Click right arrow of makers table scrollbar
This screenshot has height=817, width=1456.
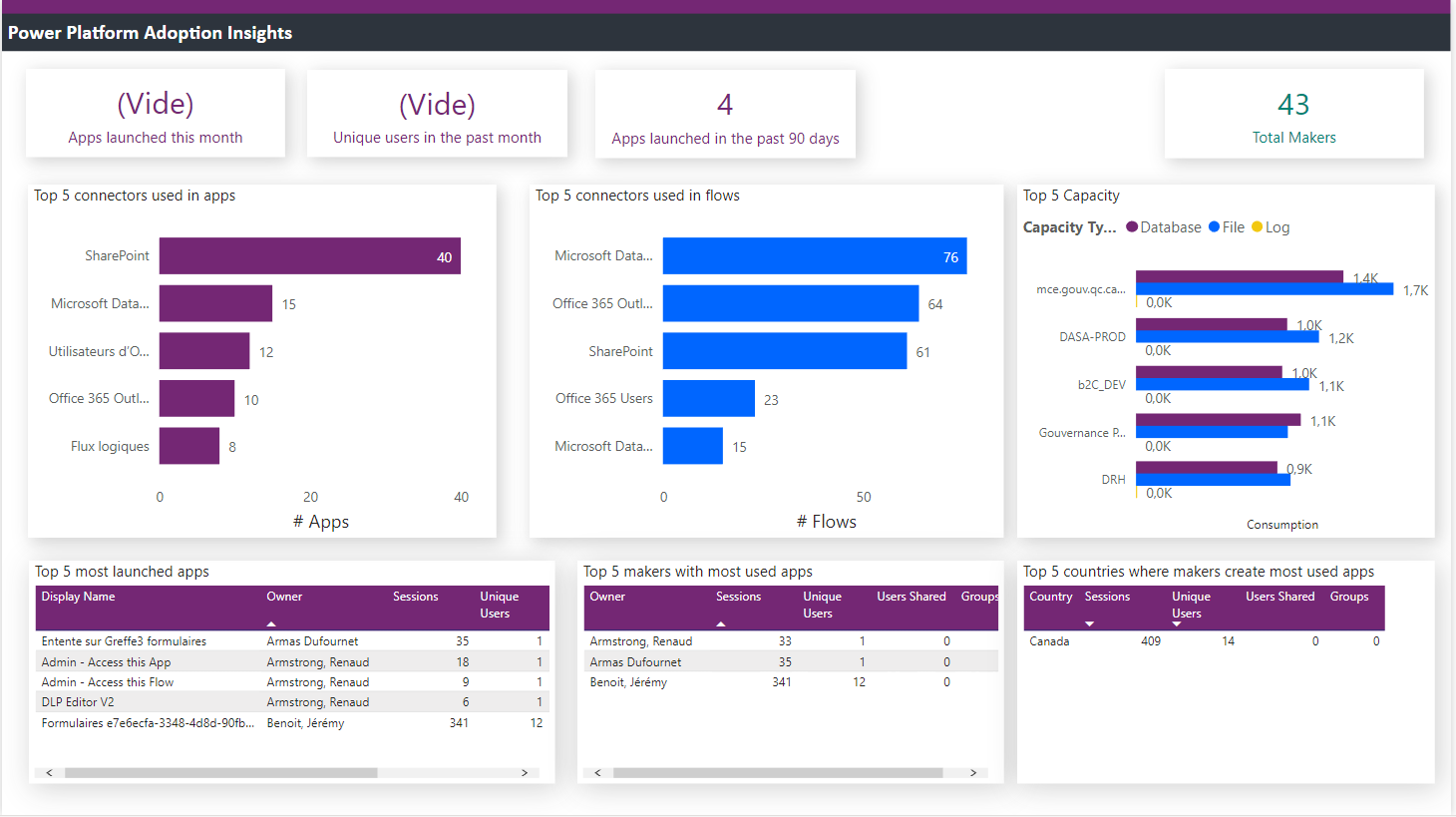click(973, 773)
